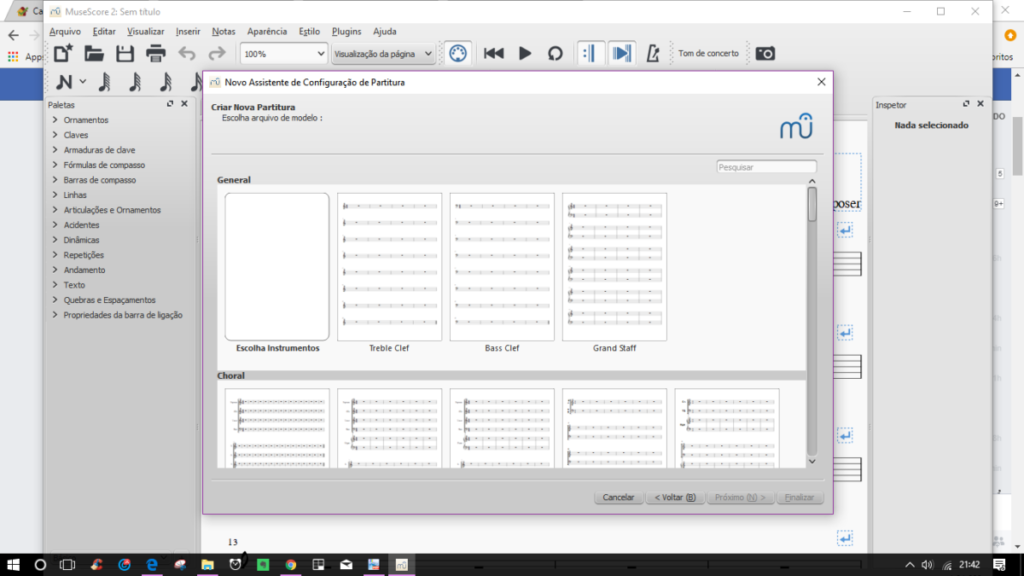Click the printer icon
1024x576 pixels.
point(156,53)
